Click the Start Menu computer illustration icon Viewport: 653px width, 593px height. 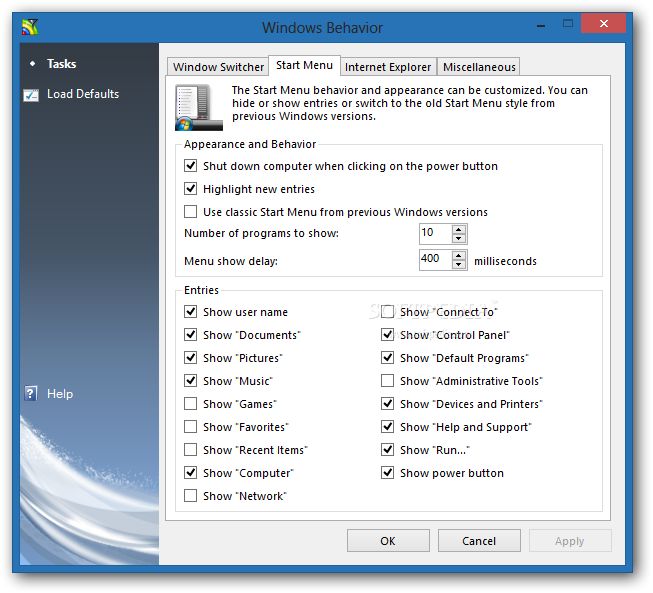click(199, 107)
